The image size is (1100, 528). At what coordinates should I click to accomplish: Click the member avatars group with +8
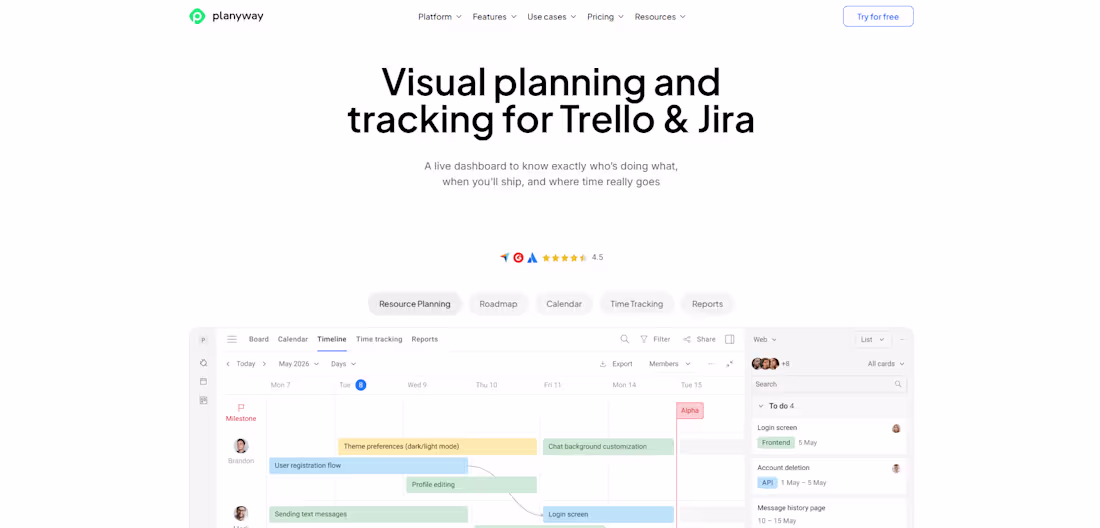point(771,364)
